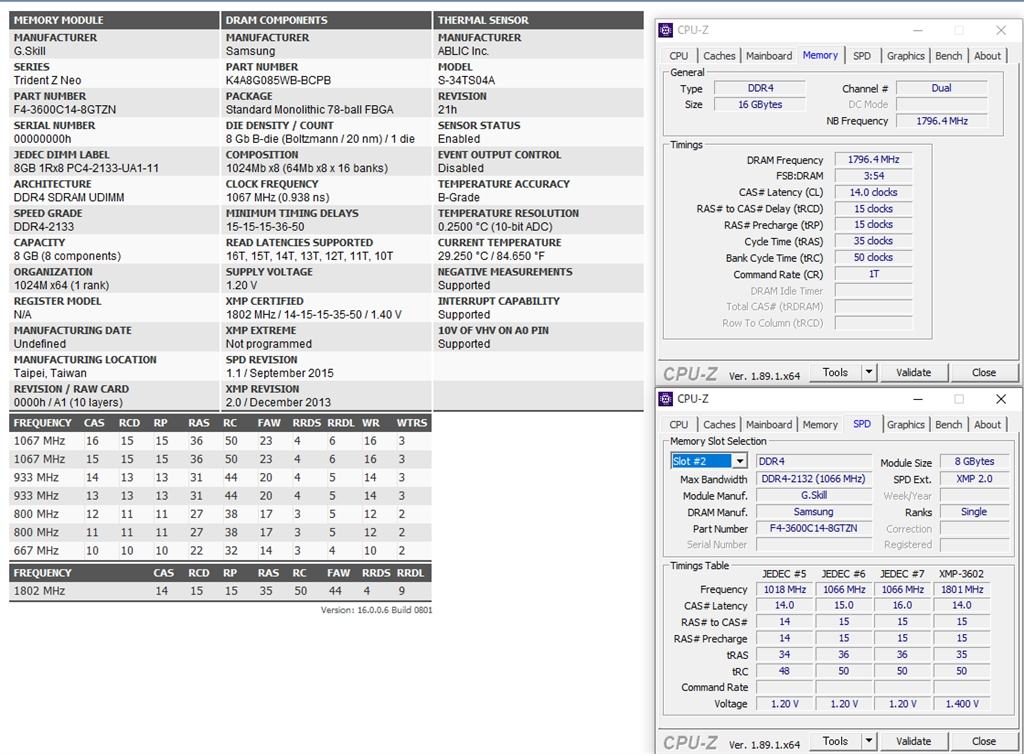Screen dimensions: 1024x754
Task: Click the MEMORY MODULE column header
Action: click(114, 20)
